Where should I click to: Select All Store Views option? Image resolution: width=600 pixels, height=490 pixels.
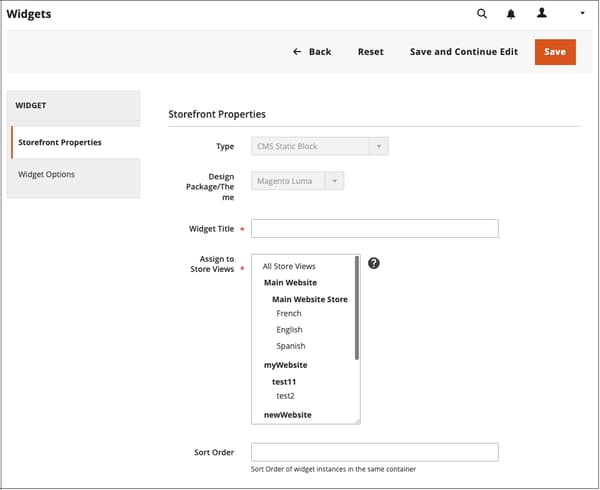(x=289, y=266)
